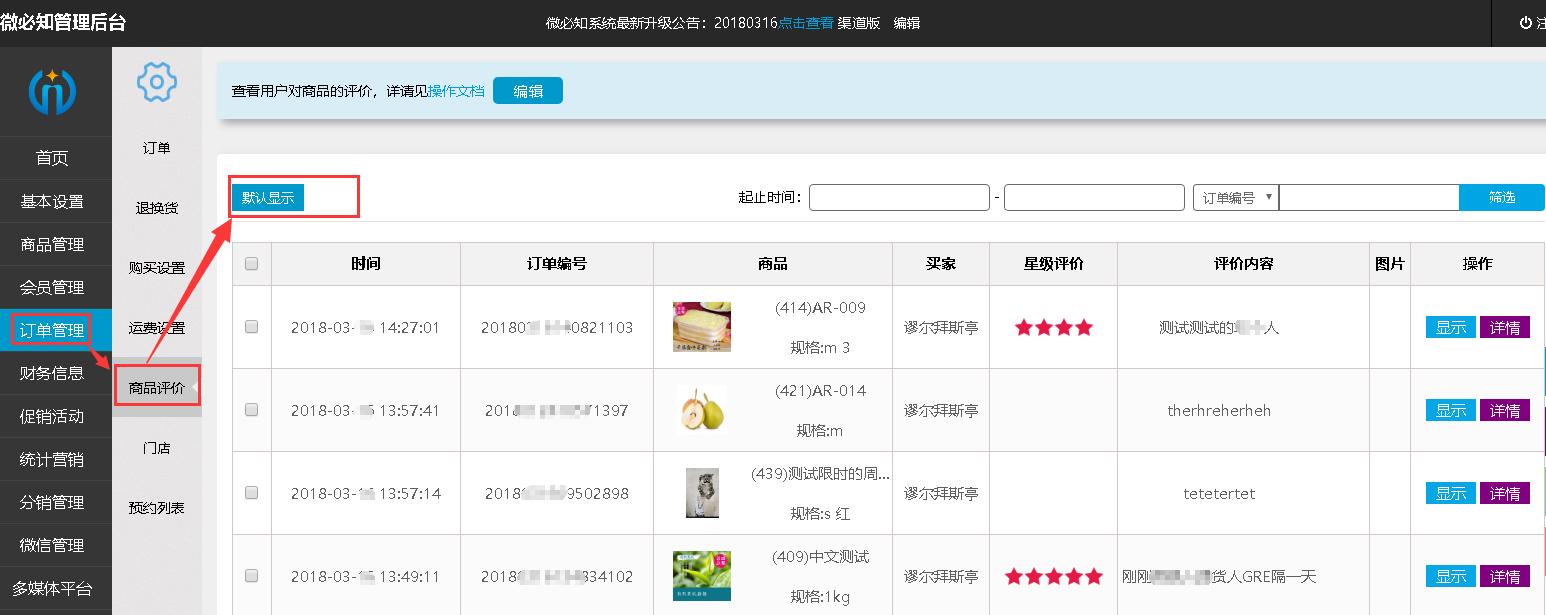Go to 退换货 submenu item
Screen dimensions: 1546x615
click(x=157, y=208)
